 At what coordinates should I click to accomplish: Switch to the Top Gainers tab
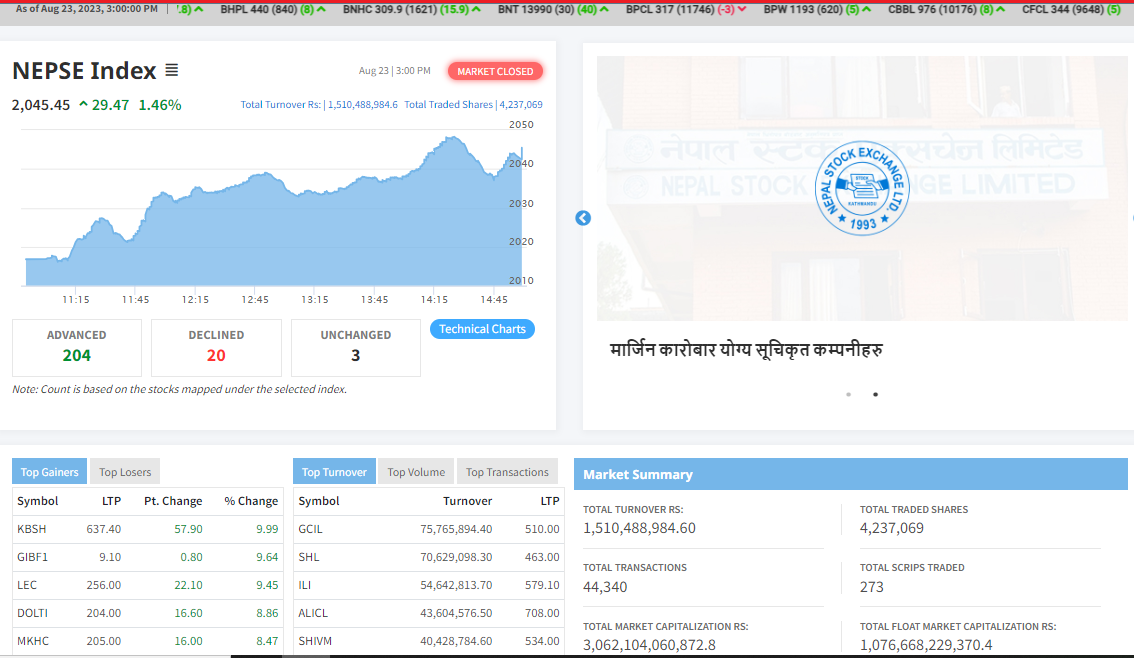click(x=49, y=471)
